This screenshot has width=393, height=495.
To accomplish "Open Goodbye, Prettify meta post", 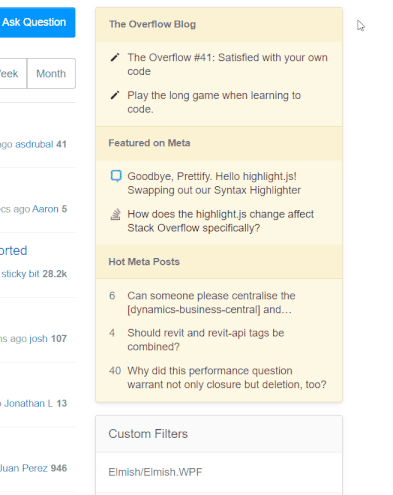I will point(214,183).
